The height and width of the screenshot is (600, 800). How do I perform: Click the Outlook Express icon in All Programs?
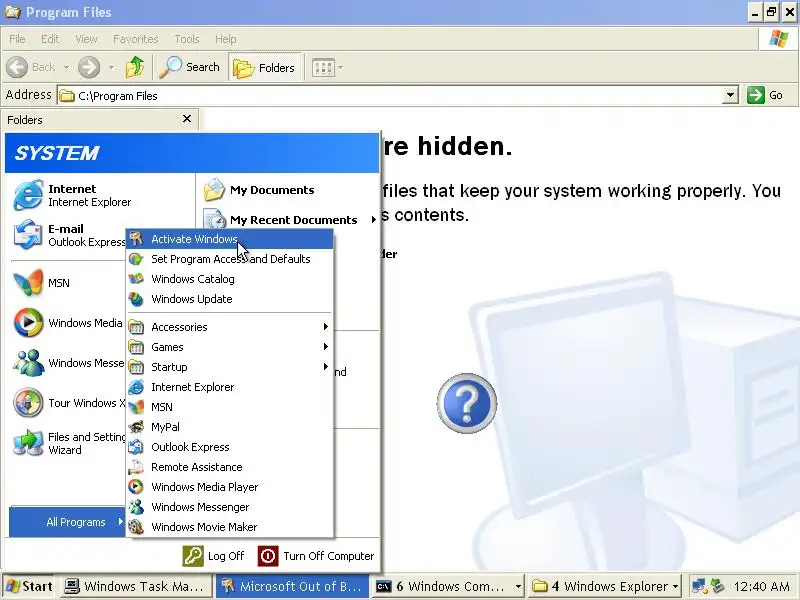click(x=136, y=447)
